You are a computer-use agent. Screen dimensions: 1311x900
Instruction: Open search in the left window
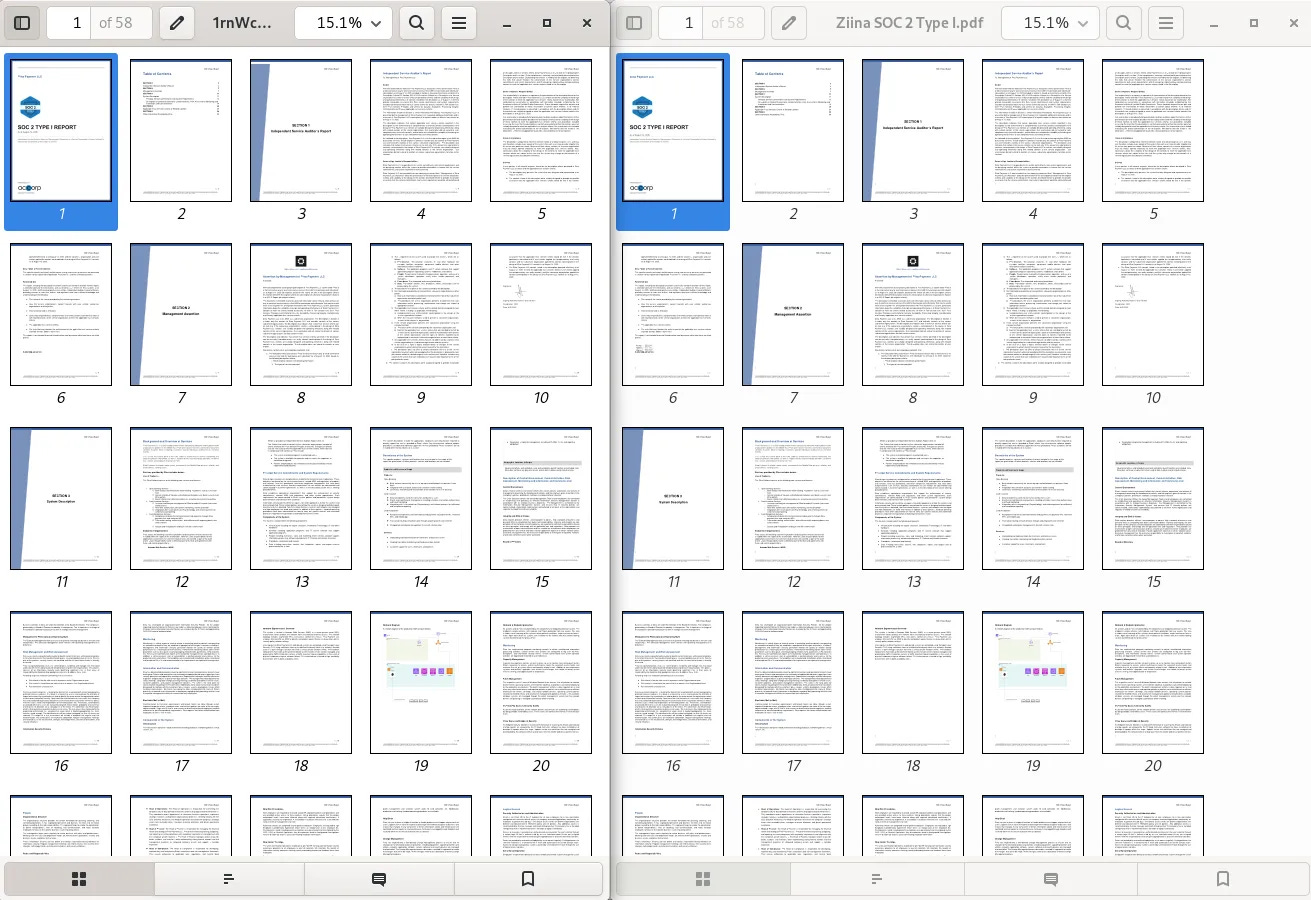point(416,22)
